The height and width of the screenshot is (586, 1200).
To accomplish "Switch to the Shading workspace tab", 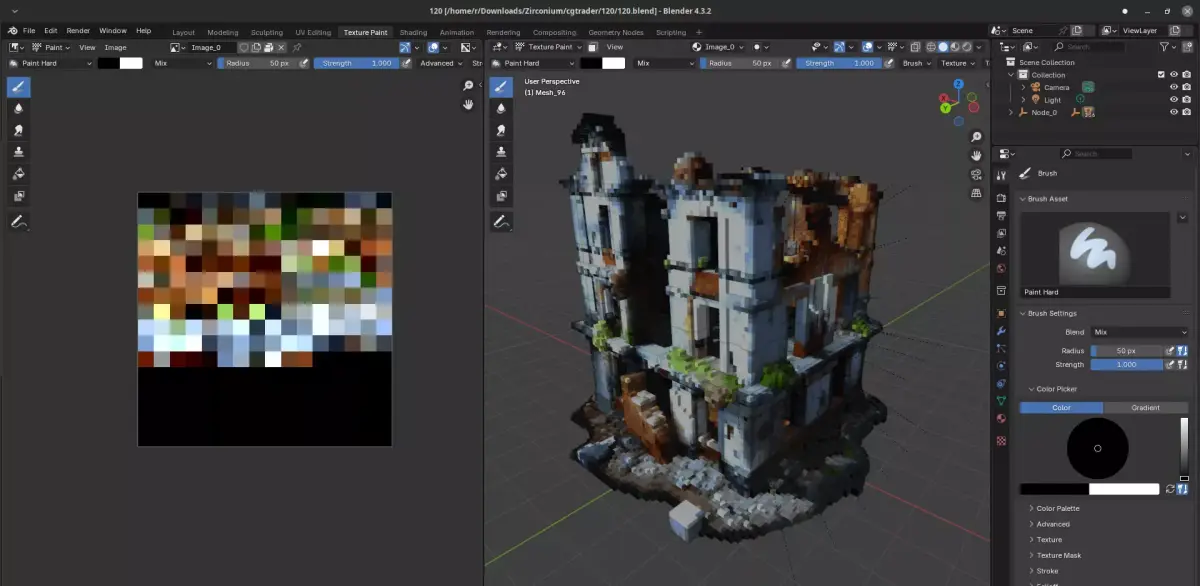I will click(x=413, y=32).
